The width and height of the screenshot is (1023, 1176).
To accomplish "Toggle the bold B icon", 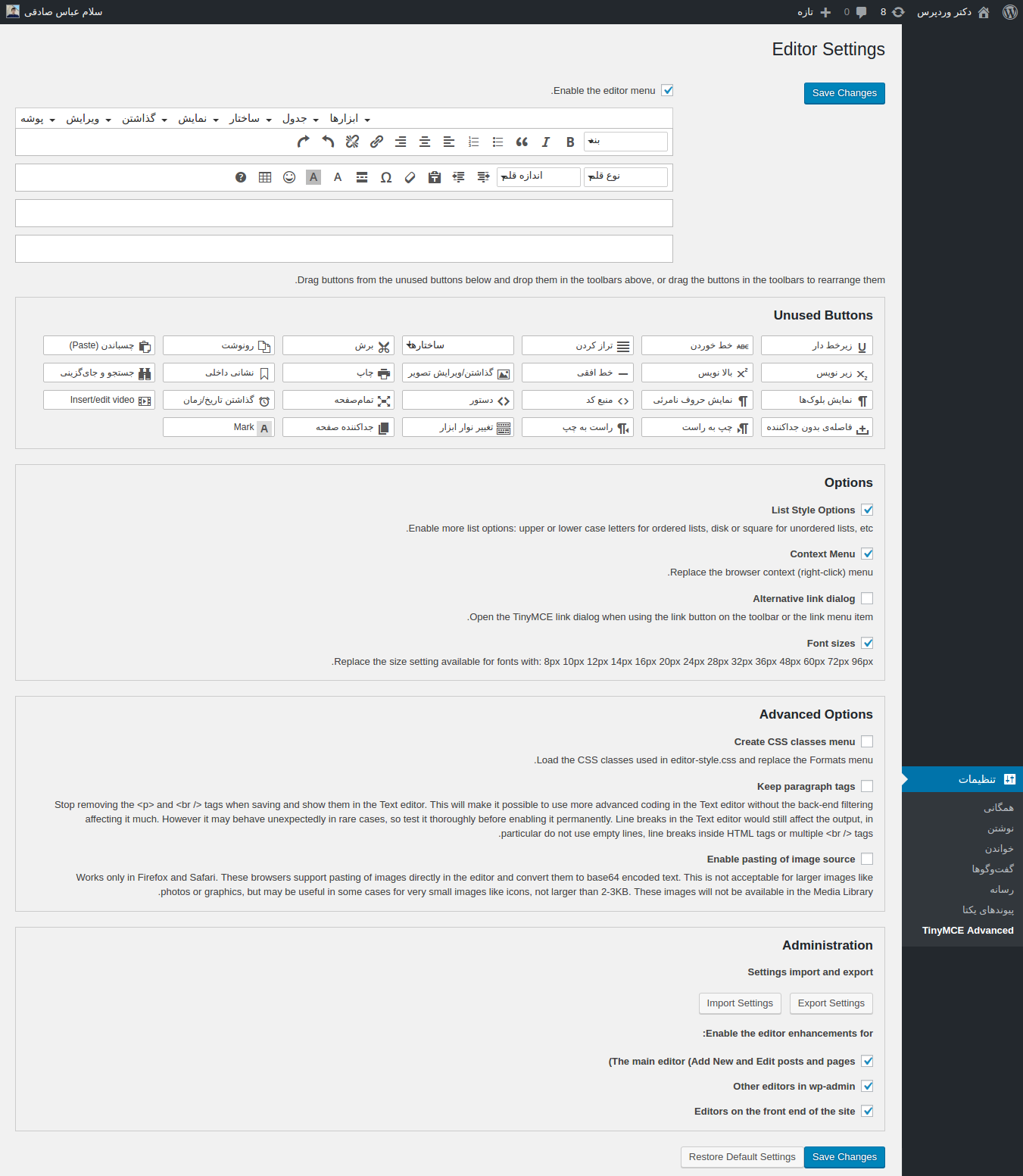I will [570, 142].
